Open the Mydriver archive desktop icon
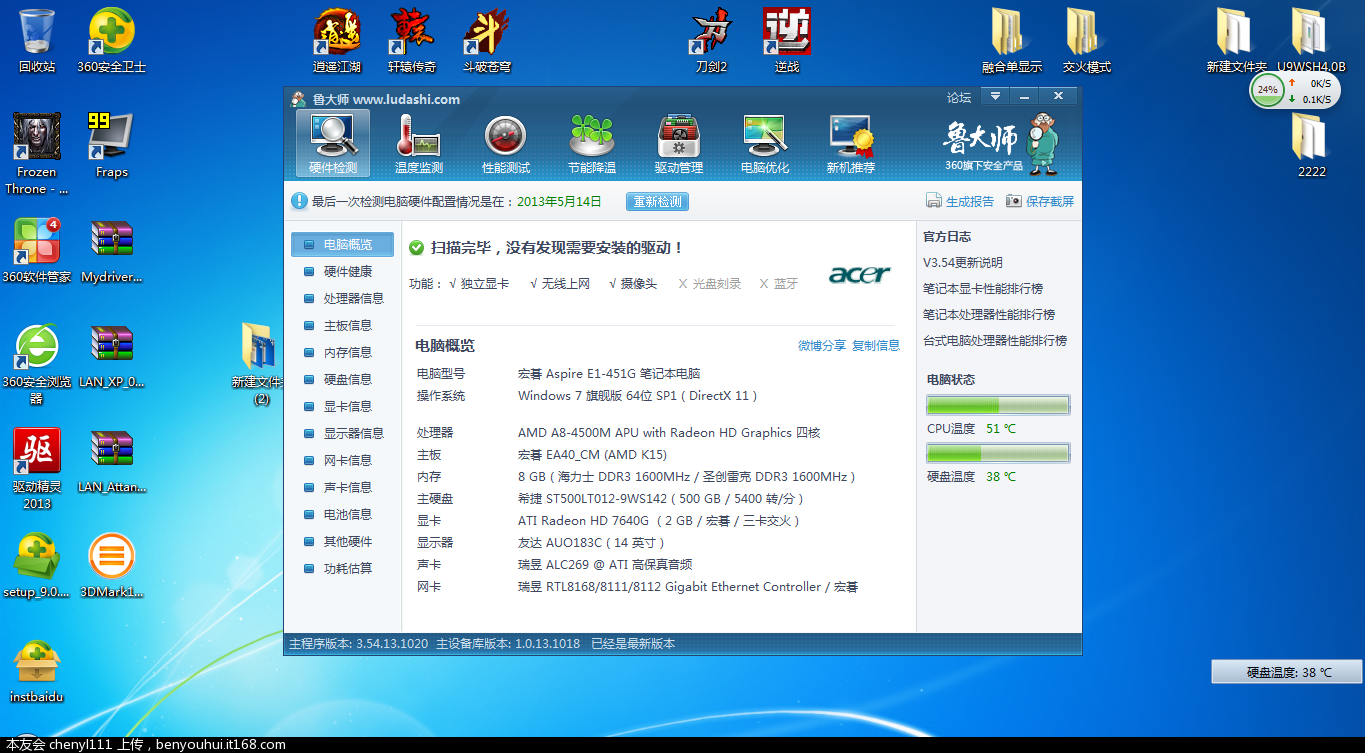1365x753 pixels. pyautogui.click(x=112, y=250)
